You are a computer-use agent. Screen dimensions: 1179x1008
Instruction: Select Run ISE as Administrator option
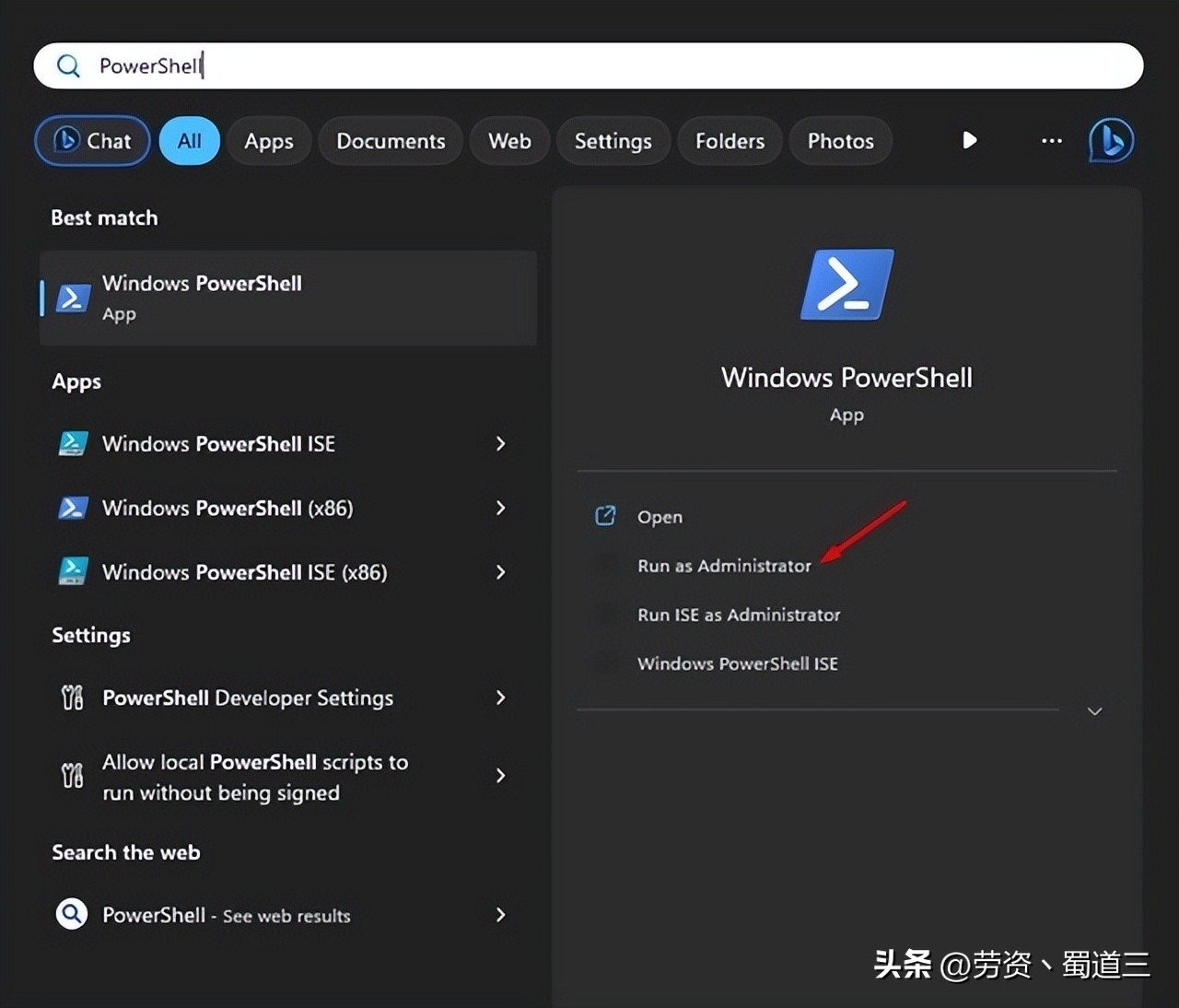tap(738, 615)
